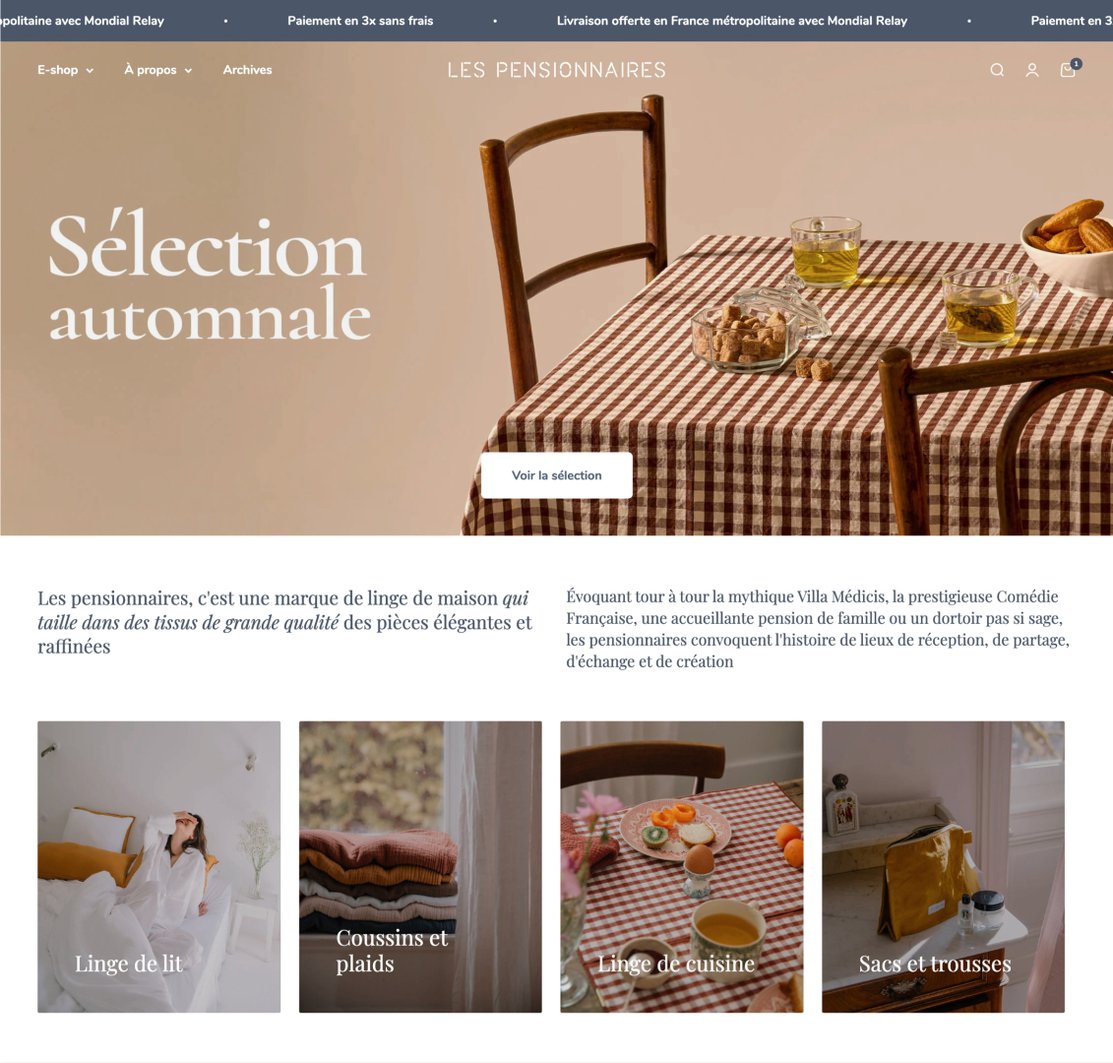The height and width of the screenshot is (1063, 1113).
Task: Open the Sacs et trousses category
Action: pos(943,867)
